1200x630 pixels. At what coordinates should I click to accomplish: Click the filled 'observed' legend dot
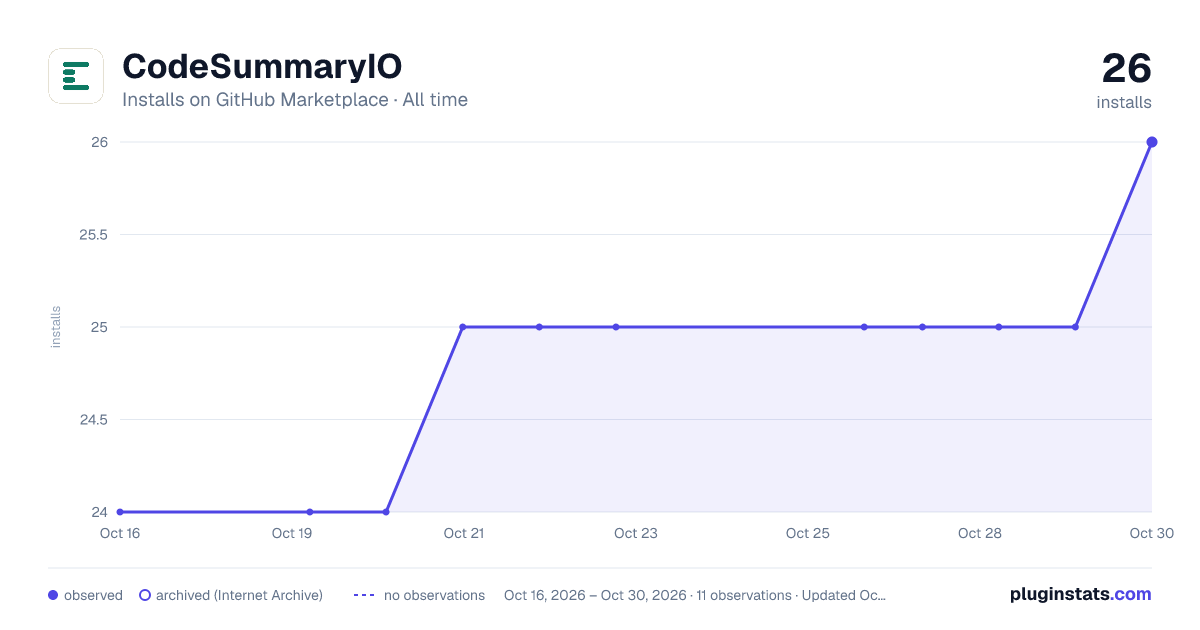click(x=53, y=595)
